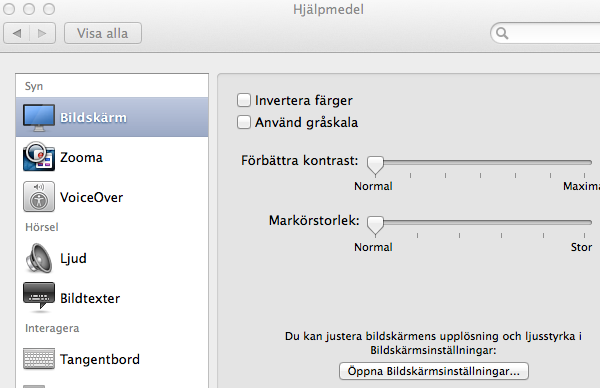Viewport: 600px width, 388px height.
Task: Select the Zooma label in sidebar
Action: 81,157
